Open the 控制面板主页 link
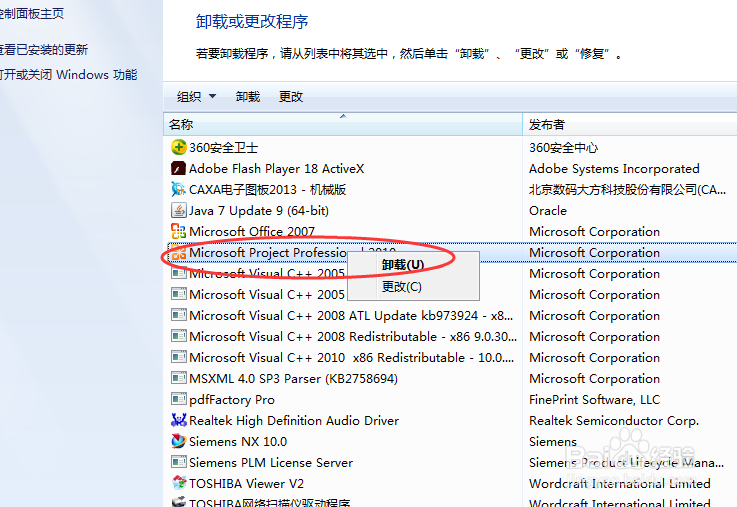This screenshot has width=737, height=507. pyautogui.click(x=31, y=14)
